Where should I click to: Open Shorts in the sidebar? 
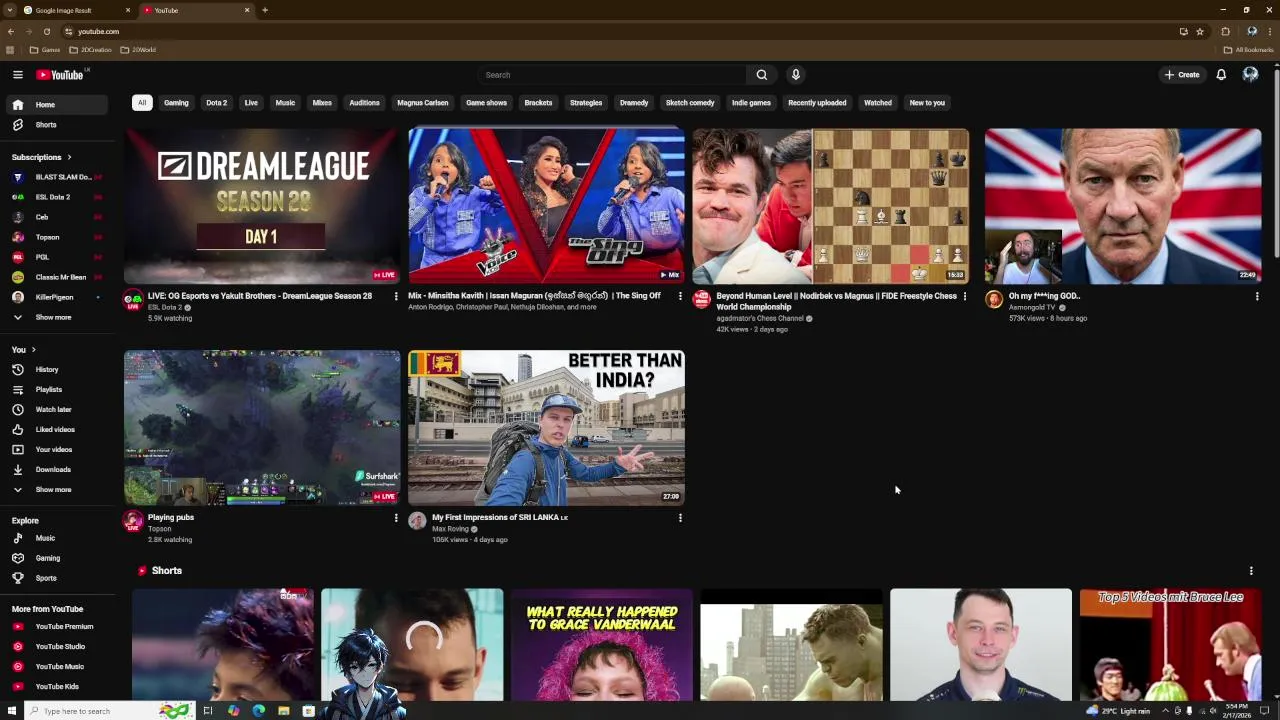tap(58, 125)
